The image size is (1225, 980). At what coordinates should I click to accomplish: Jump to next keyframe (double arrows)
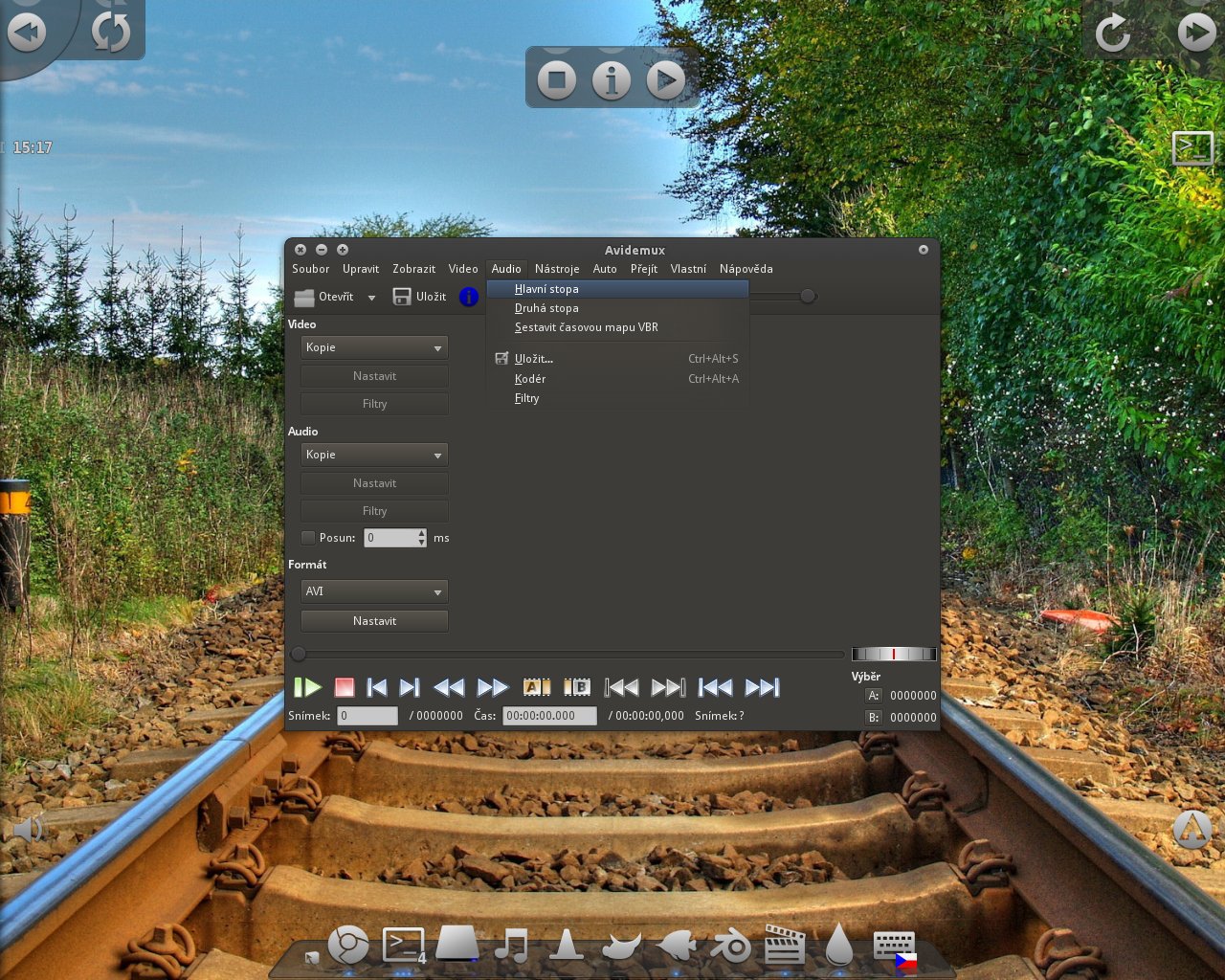493,687
